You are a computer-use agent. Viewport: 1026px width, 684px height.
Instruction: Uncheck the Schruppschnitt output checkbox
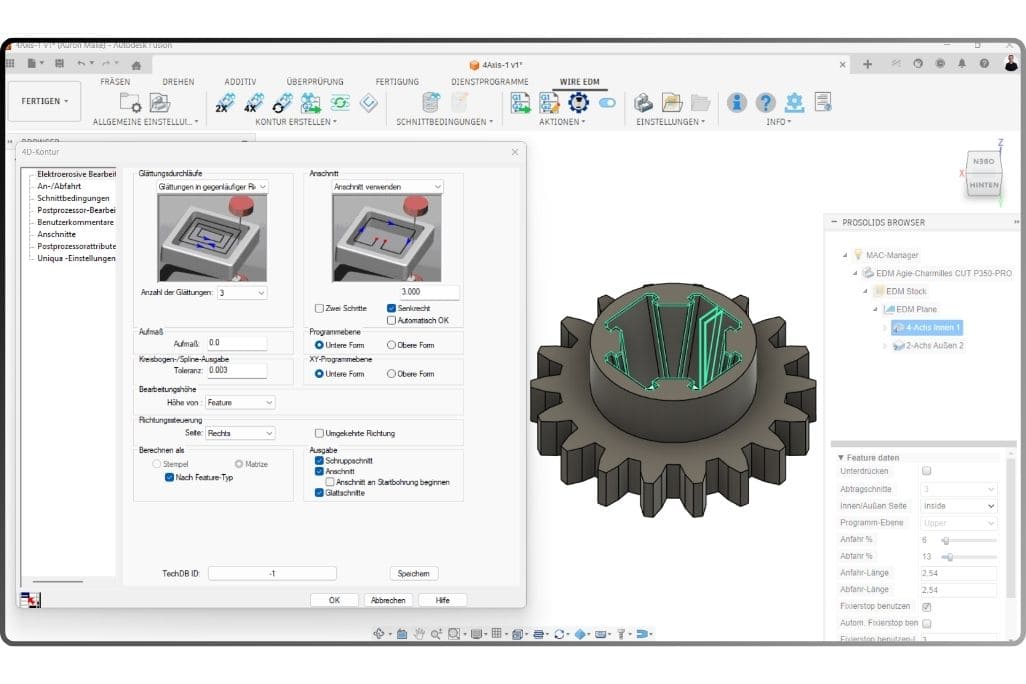319,461
